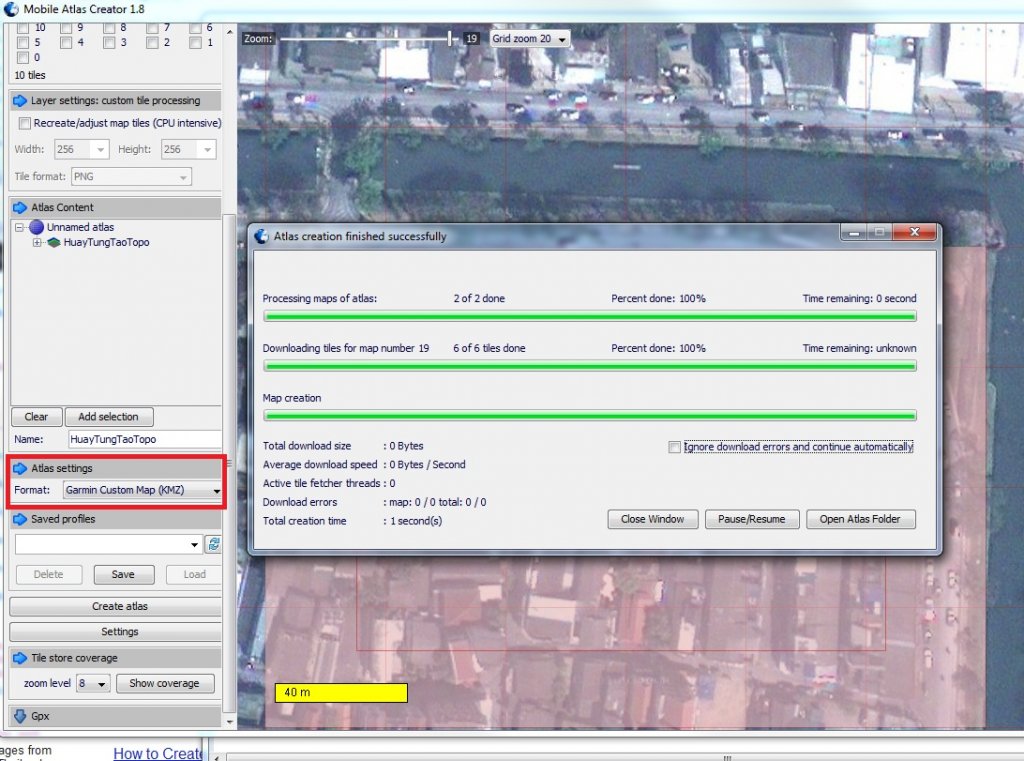This screenshot has height=761, width=1024.
Task: Click the map Zoom slider handle
Action: 450,39
